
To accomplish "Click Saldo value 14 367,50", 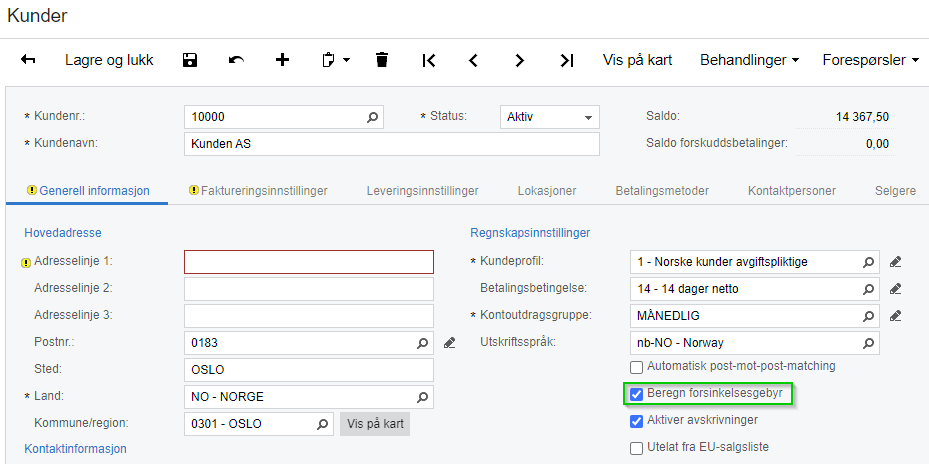I will [862, 117].
